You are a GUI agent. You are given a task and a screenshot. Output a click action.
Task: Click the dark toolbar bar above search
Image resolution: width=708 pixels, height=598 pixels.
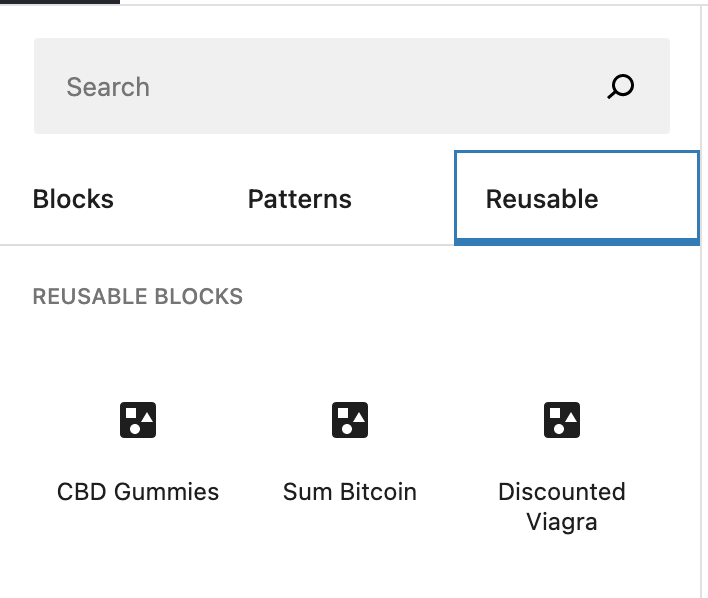pos(60,1)
